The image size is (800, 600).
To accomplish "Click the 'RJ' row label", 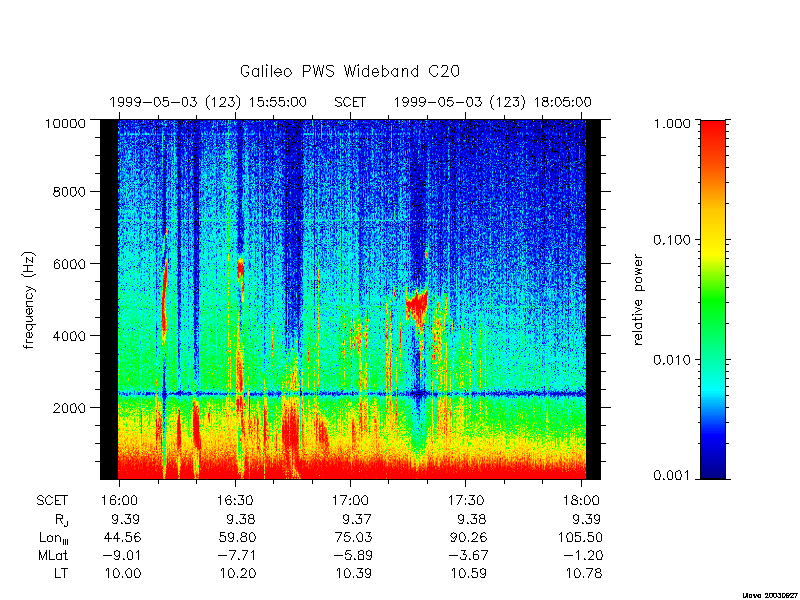I will [61, 520].
